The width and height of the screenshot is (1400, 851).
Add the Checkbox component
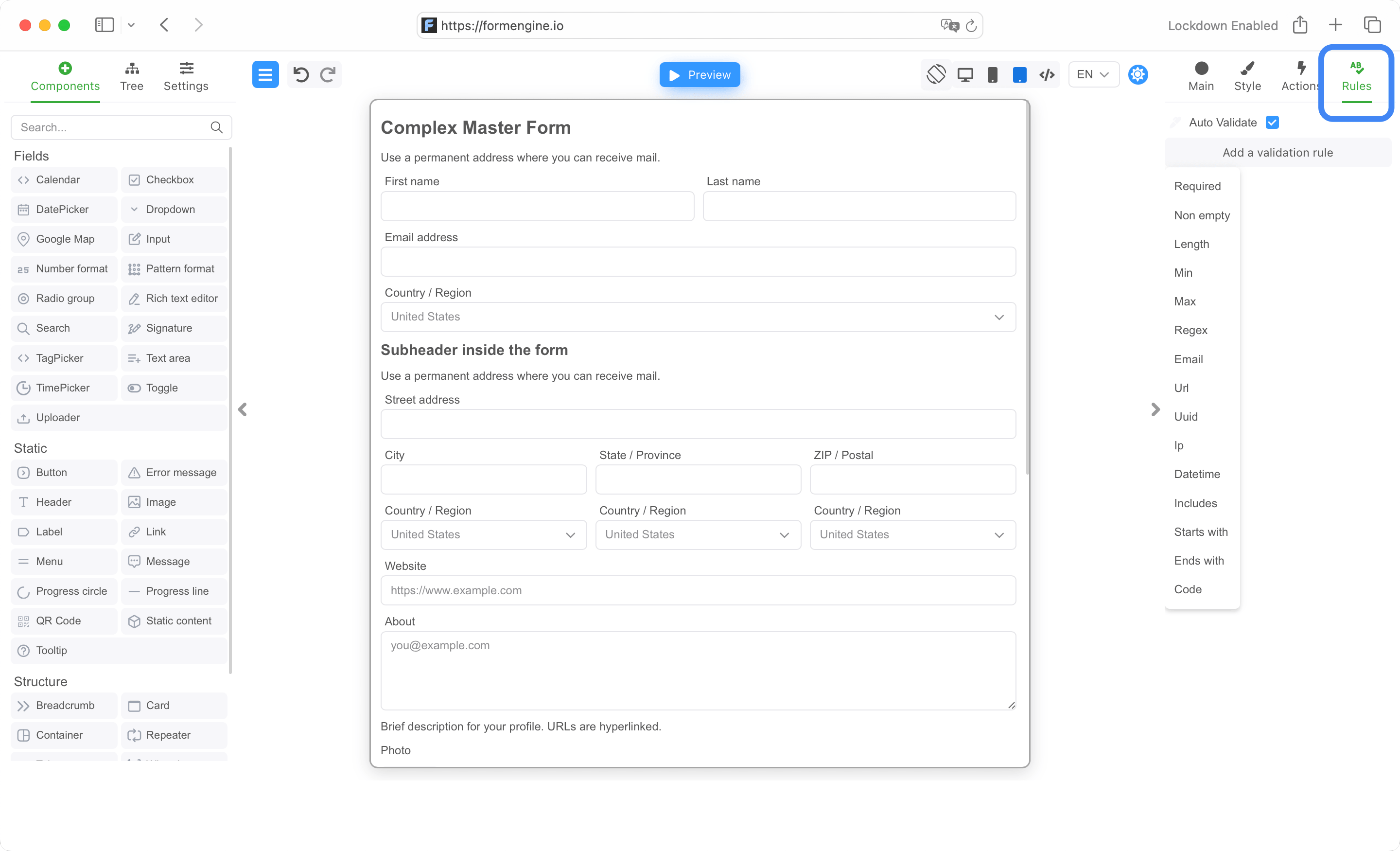[174, 179]
